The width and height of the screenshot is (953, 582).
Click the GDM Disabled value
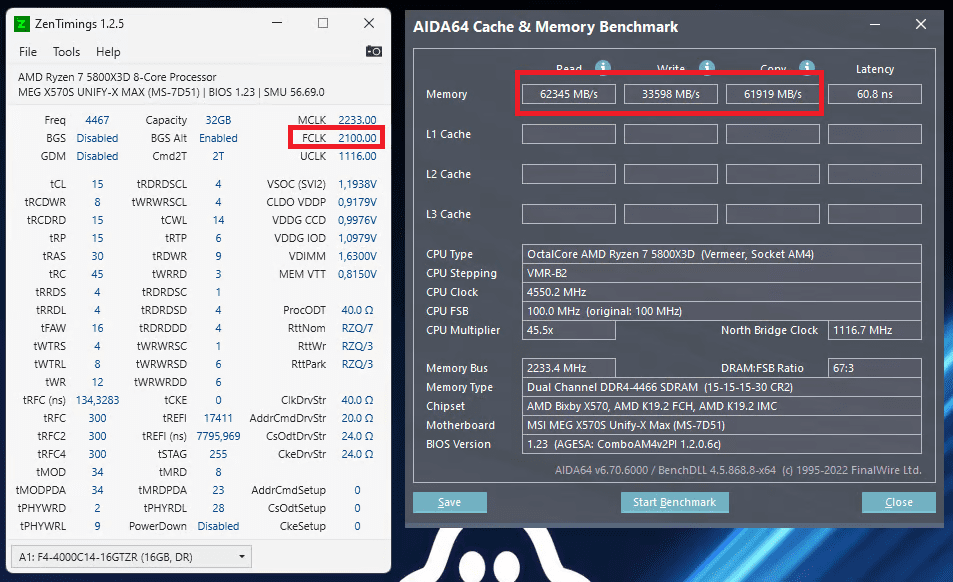97,156
